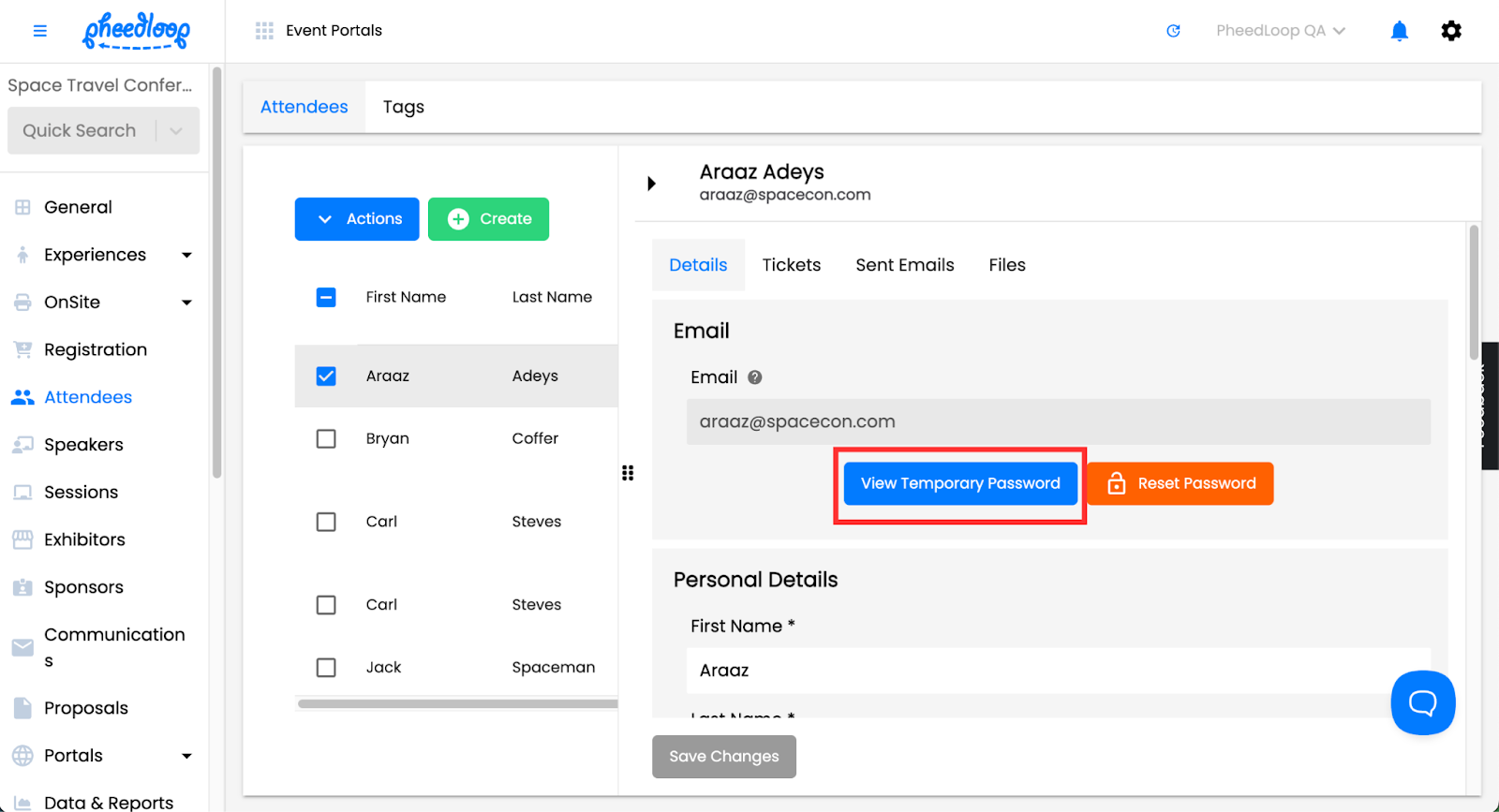Click the General sidebar icon
The image size is (1499, 812).
point(22,207)
